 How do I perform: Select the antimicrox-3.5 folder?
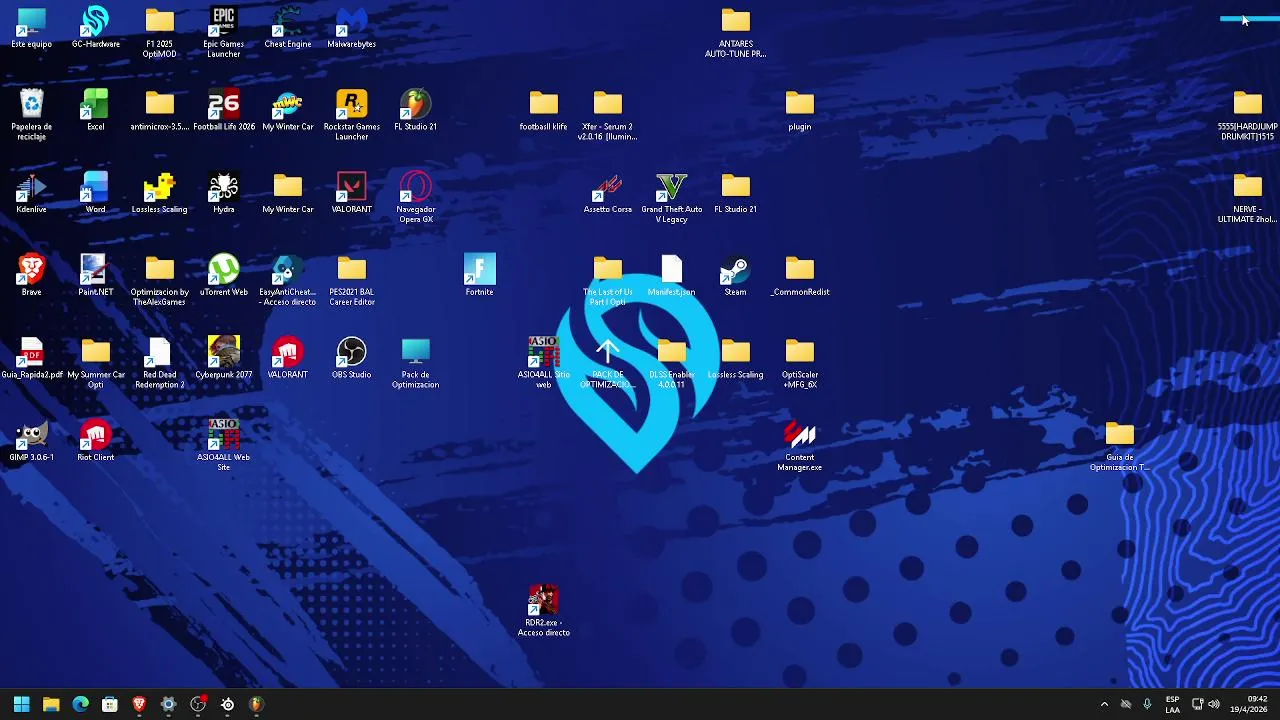(159, 110)
